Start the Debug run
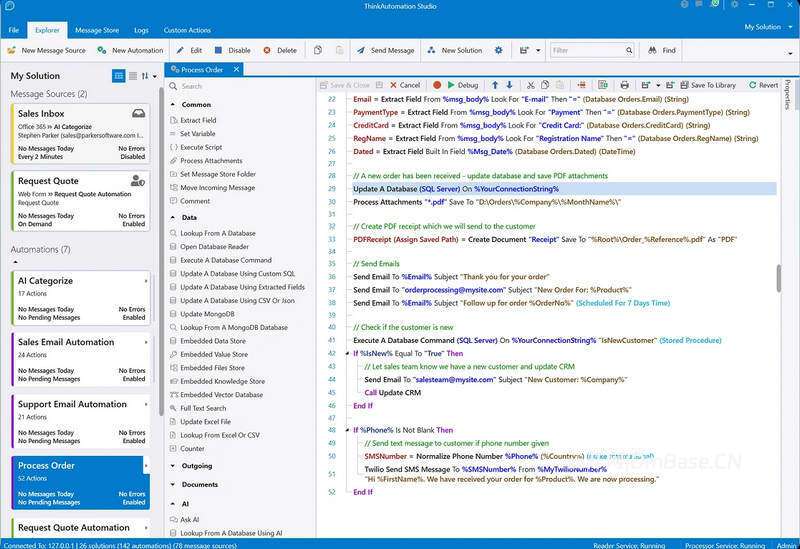Image resolution: width=800 pixels, height=549 pixels. pyautogui.click(x=463, y=85)
